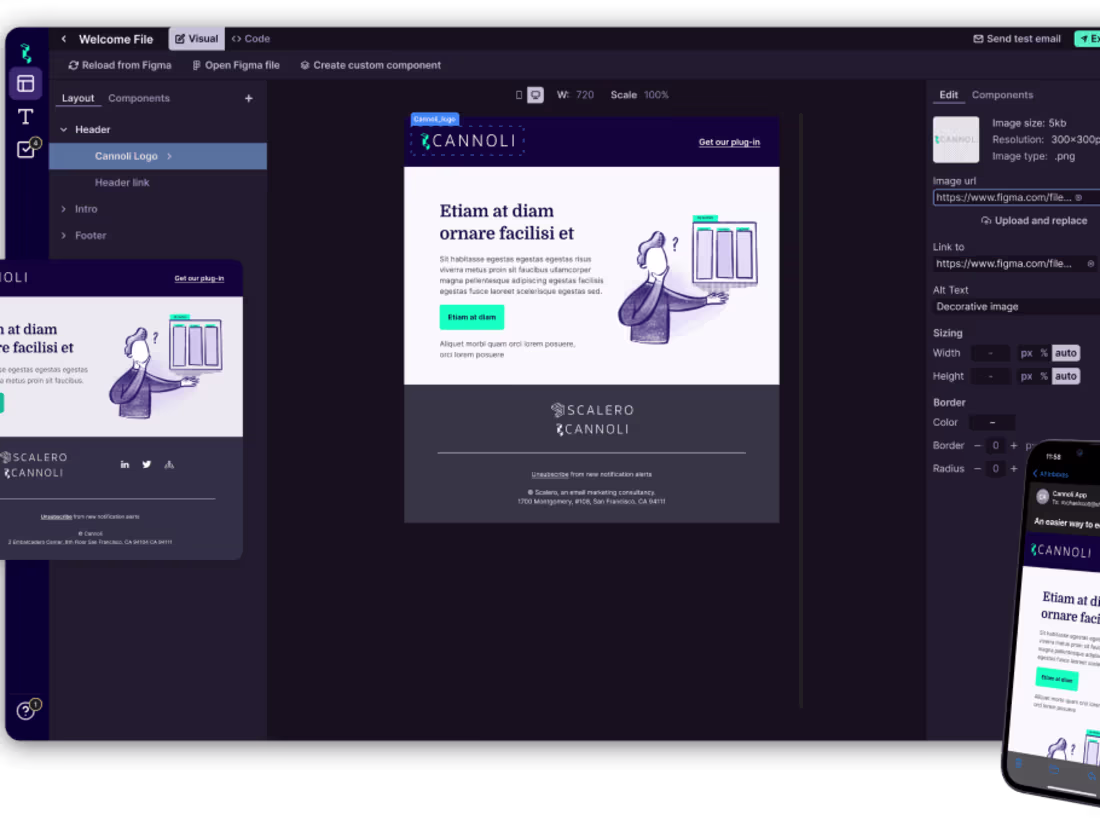Click Upload and replace
The image size is (1100, 826).
click(x=1033, y=220)
